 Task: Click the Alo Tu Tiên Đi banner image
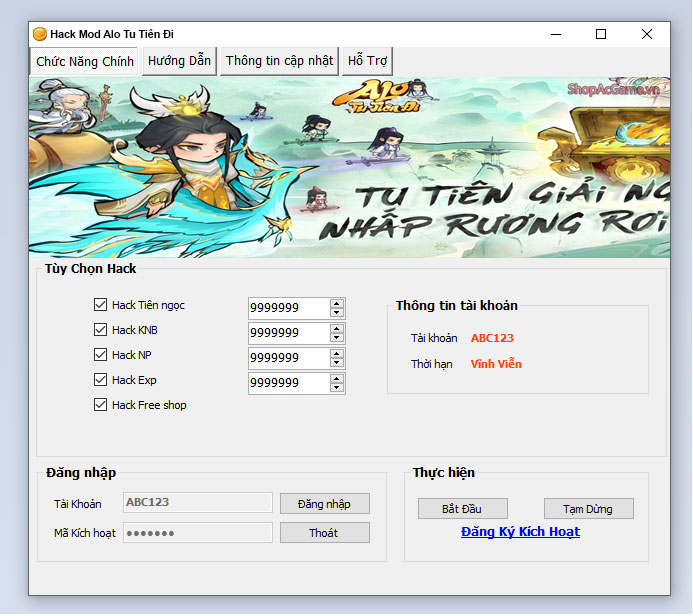tap(349, 167)
